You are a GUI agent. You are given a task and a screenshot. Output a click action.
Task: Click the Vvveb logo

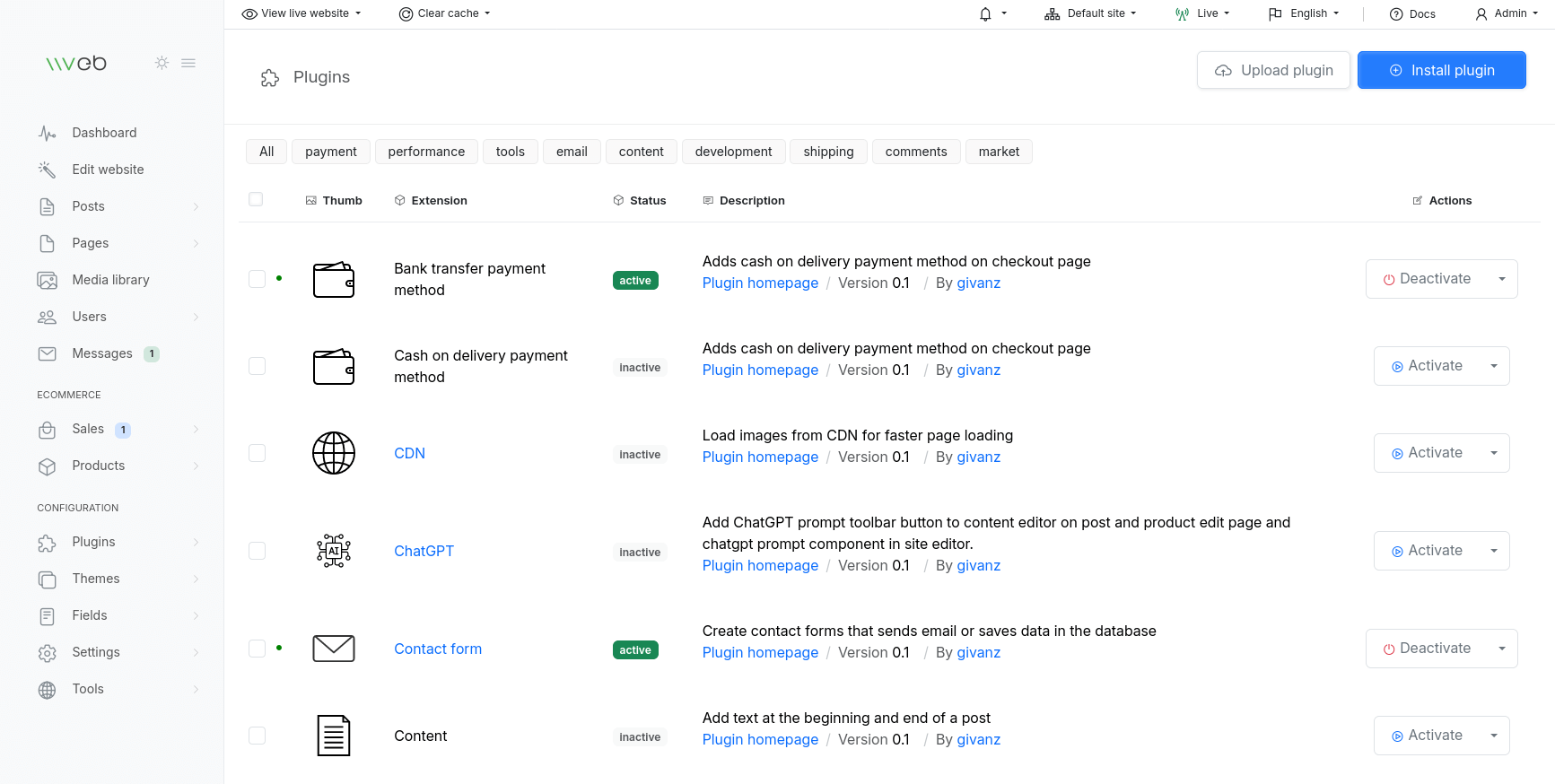click(x=76, y=63)
